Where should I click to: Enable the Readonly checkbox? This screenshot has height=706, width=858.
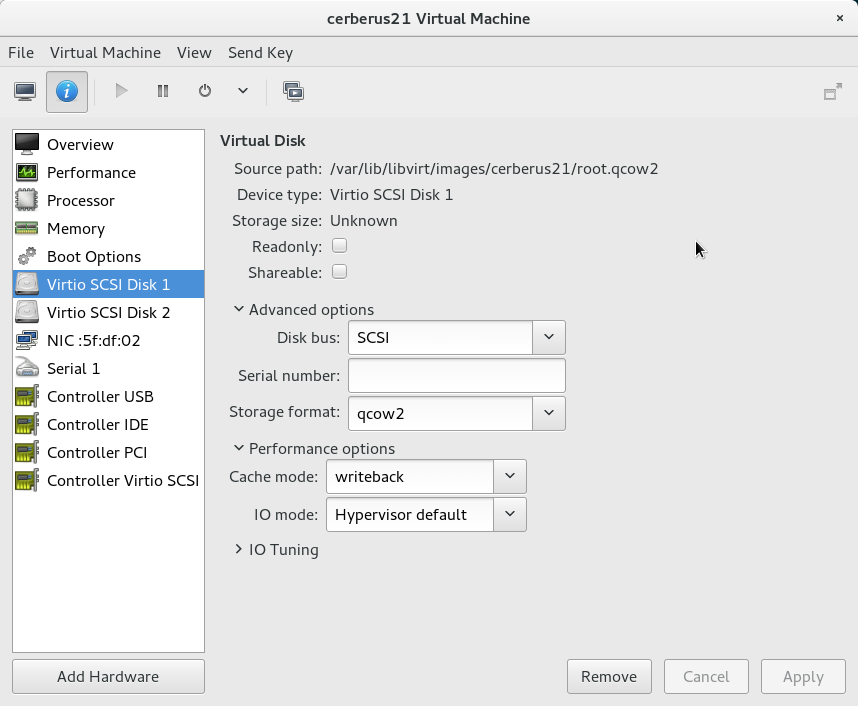tap(339, 245)
